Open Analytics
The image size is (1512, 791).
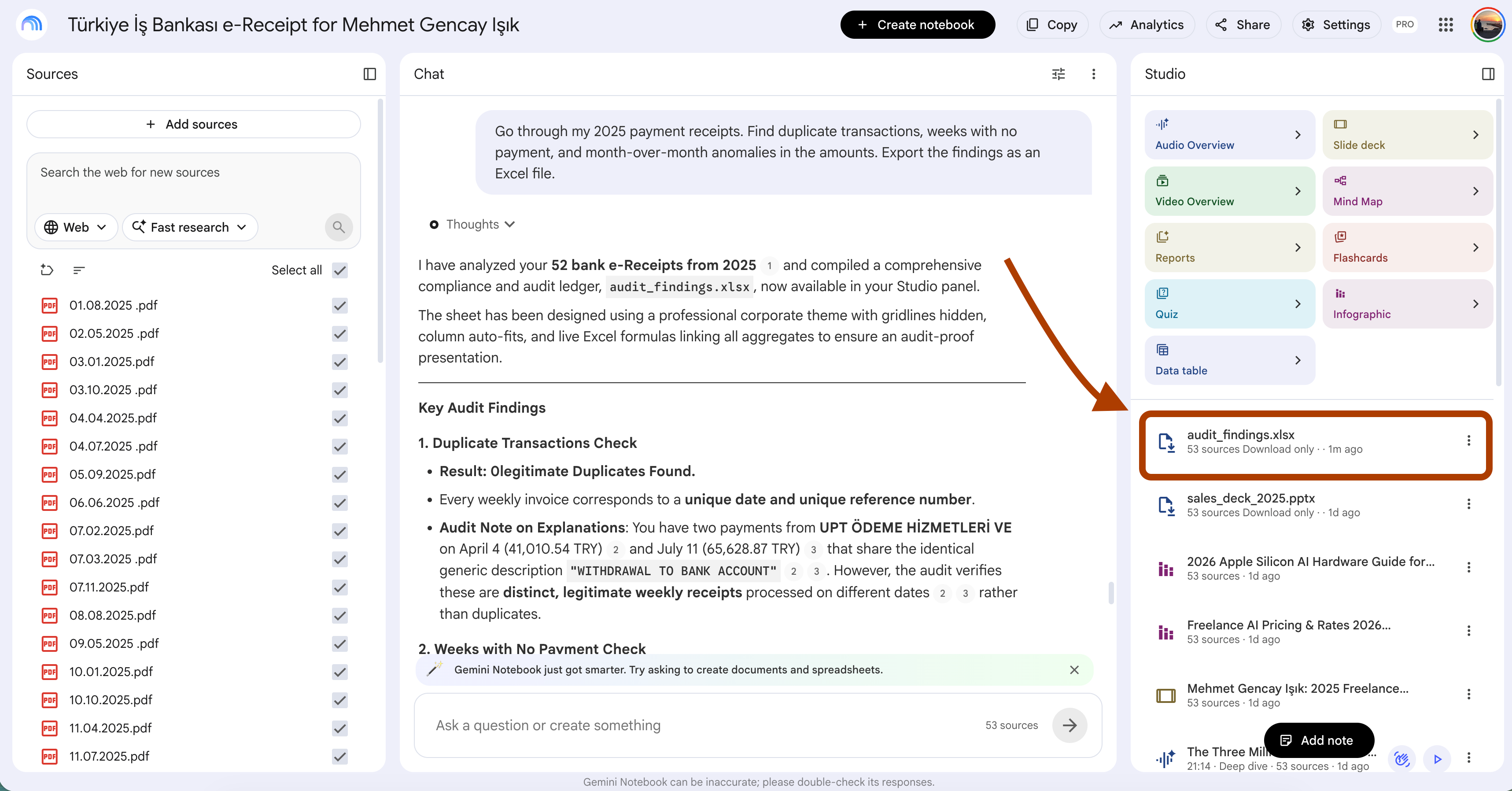[x=1146, y=25]
